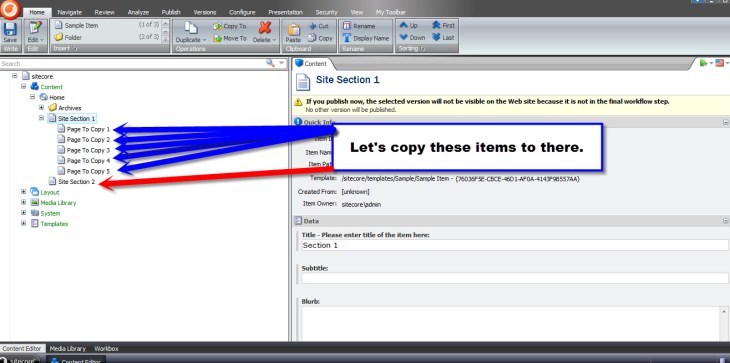This screenshot has width=730, height=363.
Task: Expand the Archives folder node
Action: coord(41,108)
